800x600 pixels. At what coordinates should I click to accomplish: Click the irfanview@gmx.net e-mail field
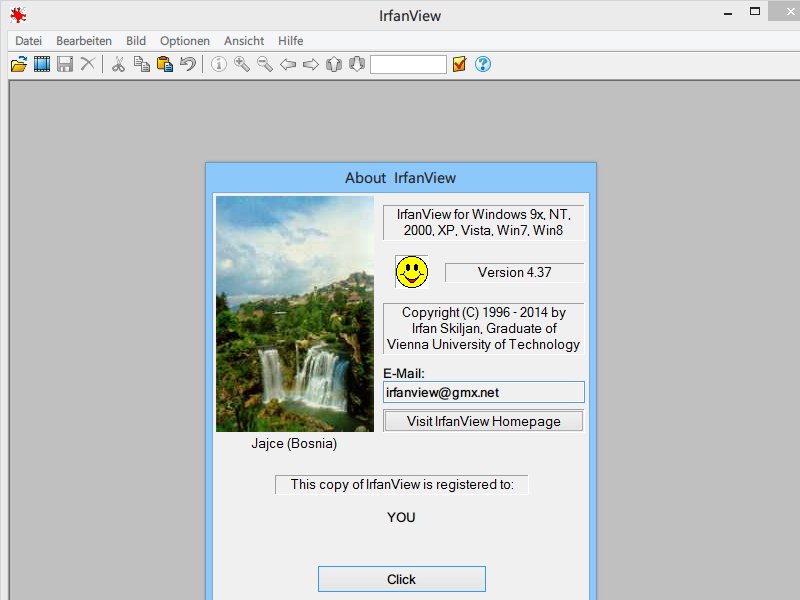pos(483,392)
